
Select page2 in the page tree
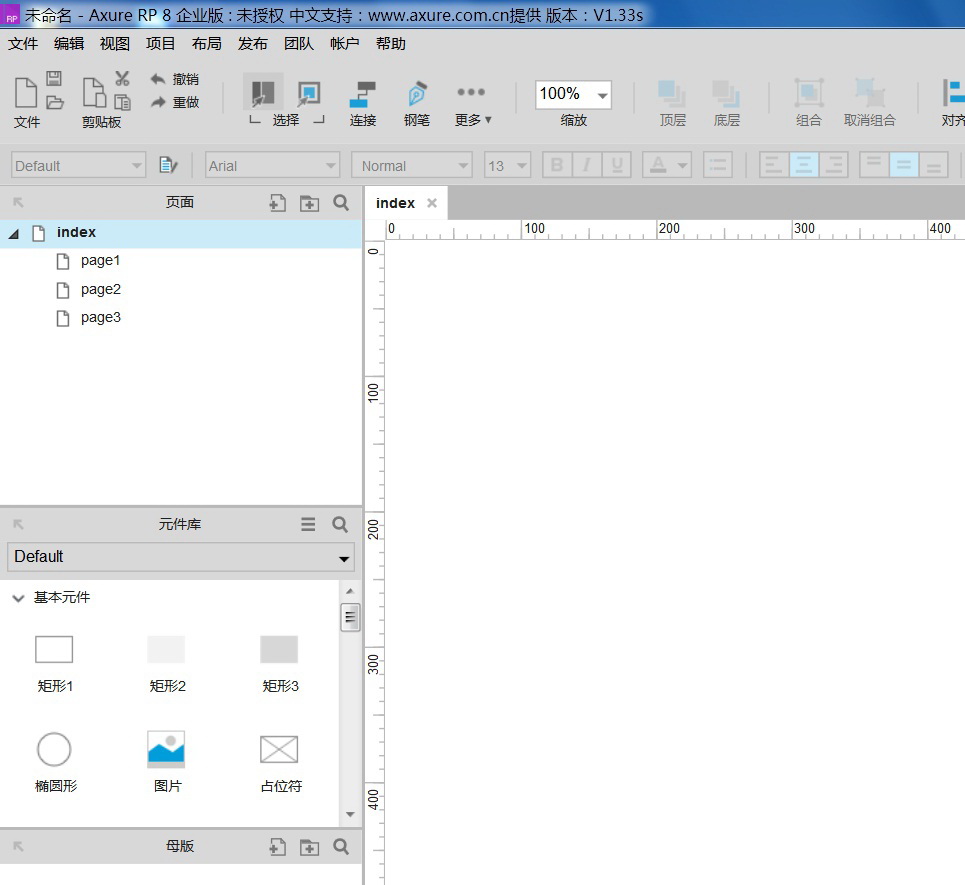(x=100, y=289)
